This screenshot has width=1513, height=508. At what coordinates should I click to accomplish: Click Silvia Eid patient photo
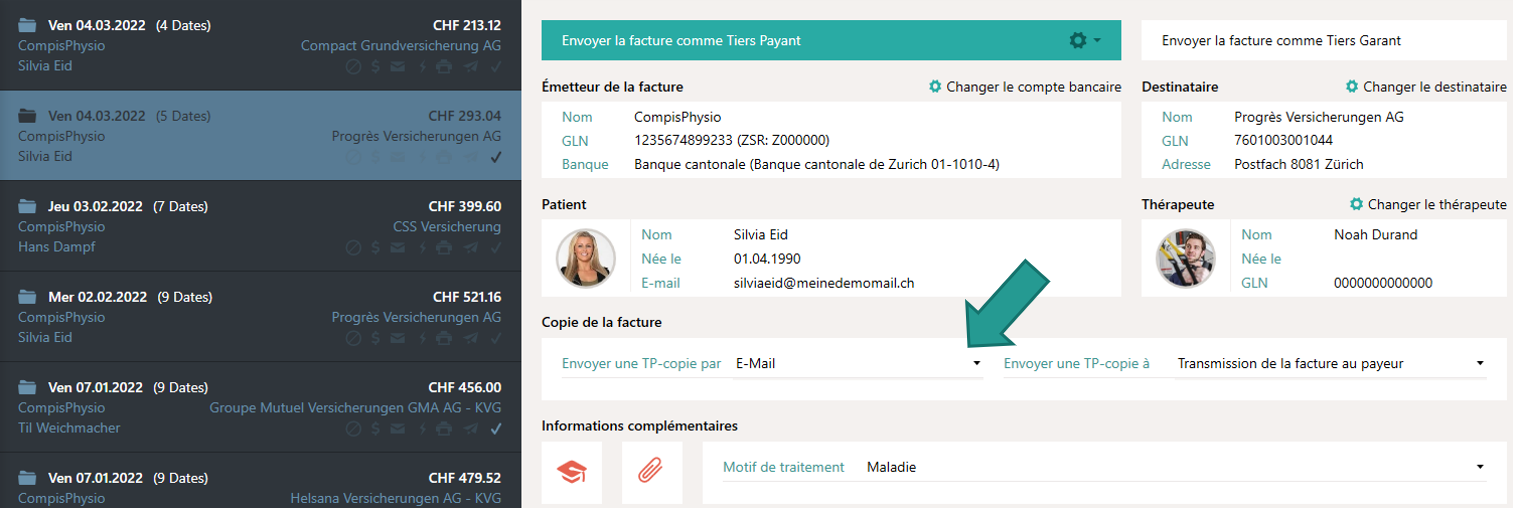(x=586, y=259)
